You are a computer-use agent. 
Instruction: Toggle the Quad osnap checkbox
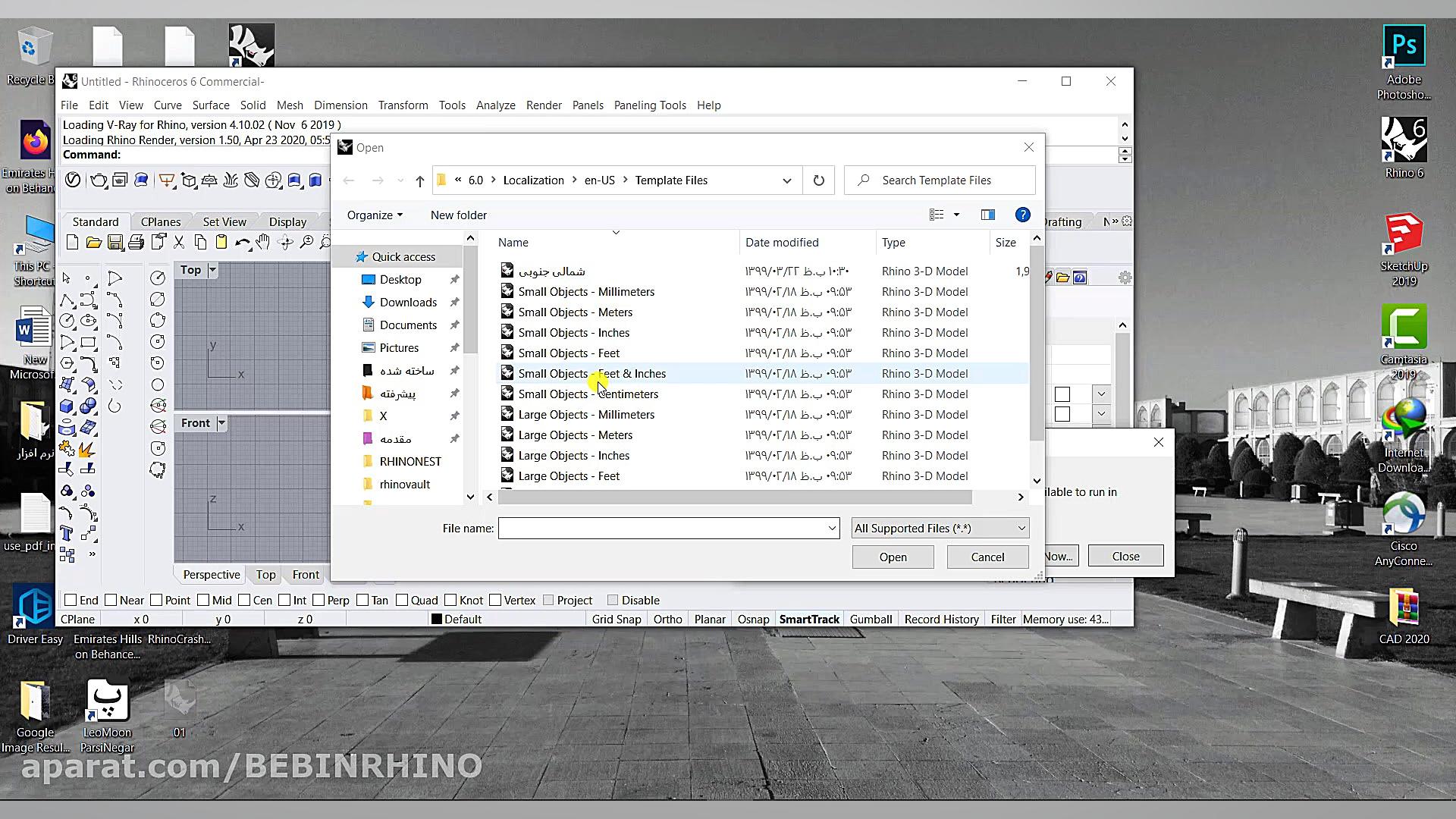[403, 601]
